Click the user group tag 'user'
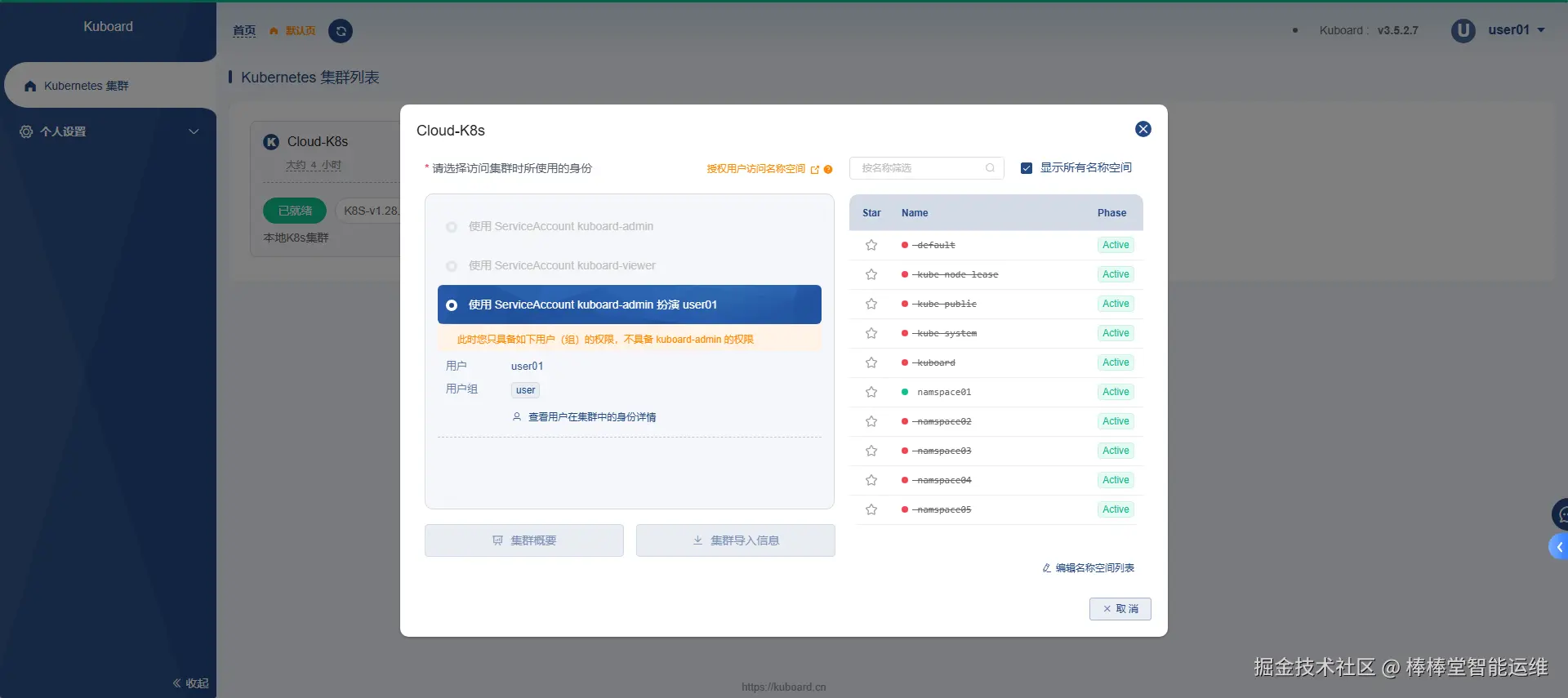This screenshot has width=1568, height=698. (525, 390)
